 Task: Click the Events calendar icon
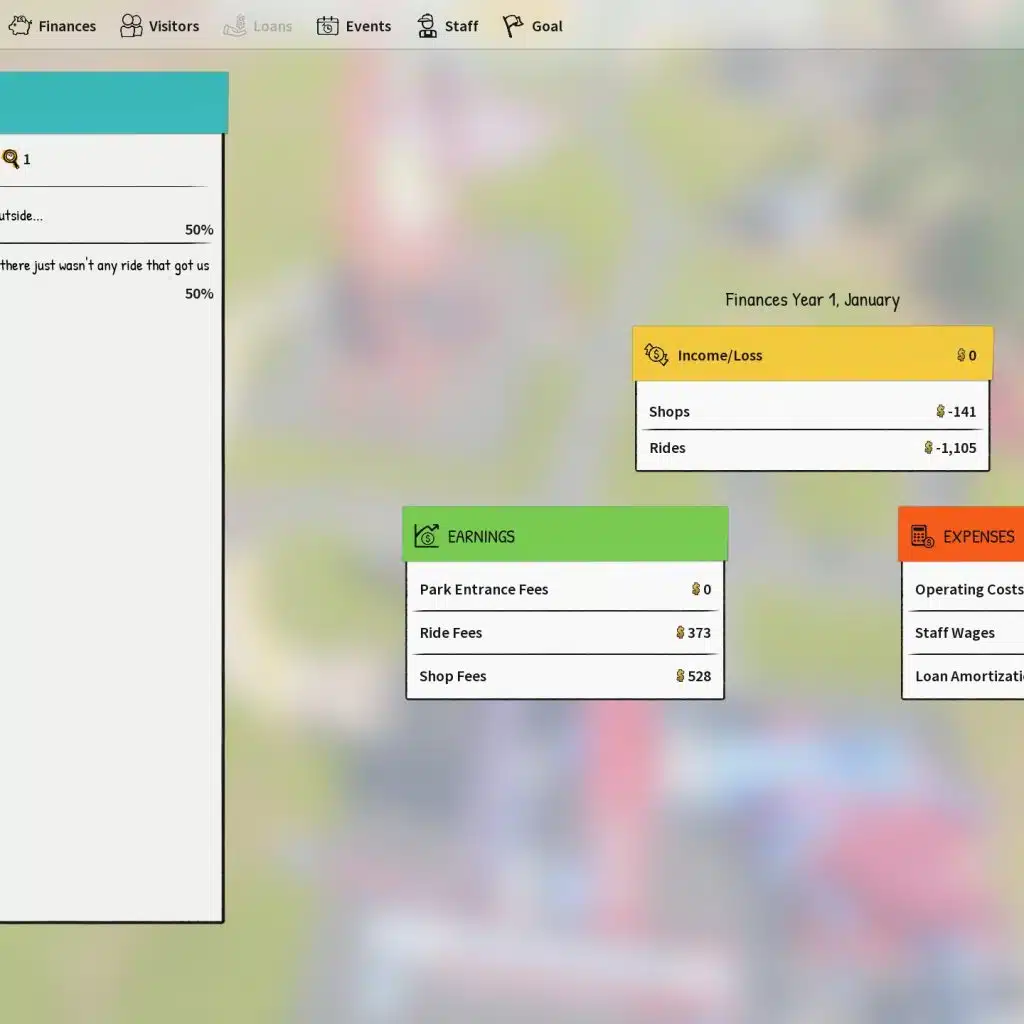click(328, 26)
